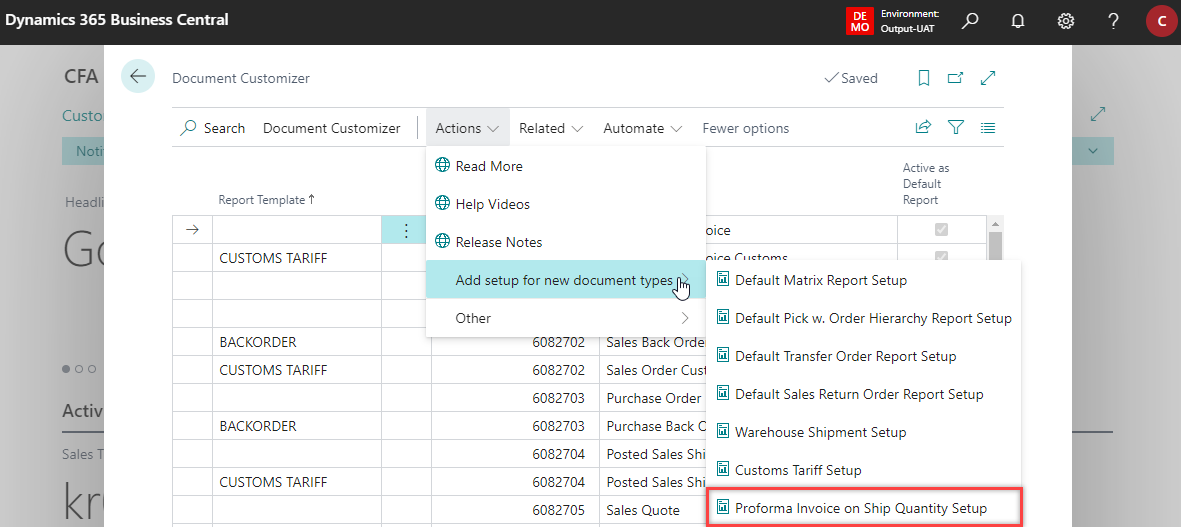
Task: Select Help Videos menu item
Action: (566, 204)
